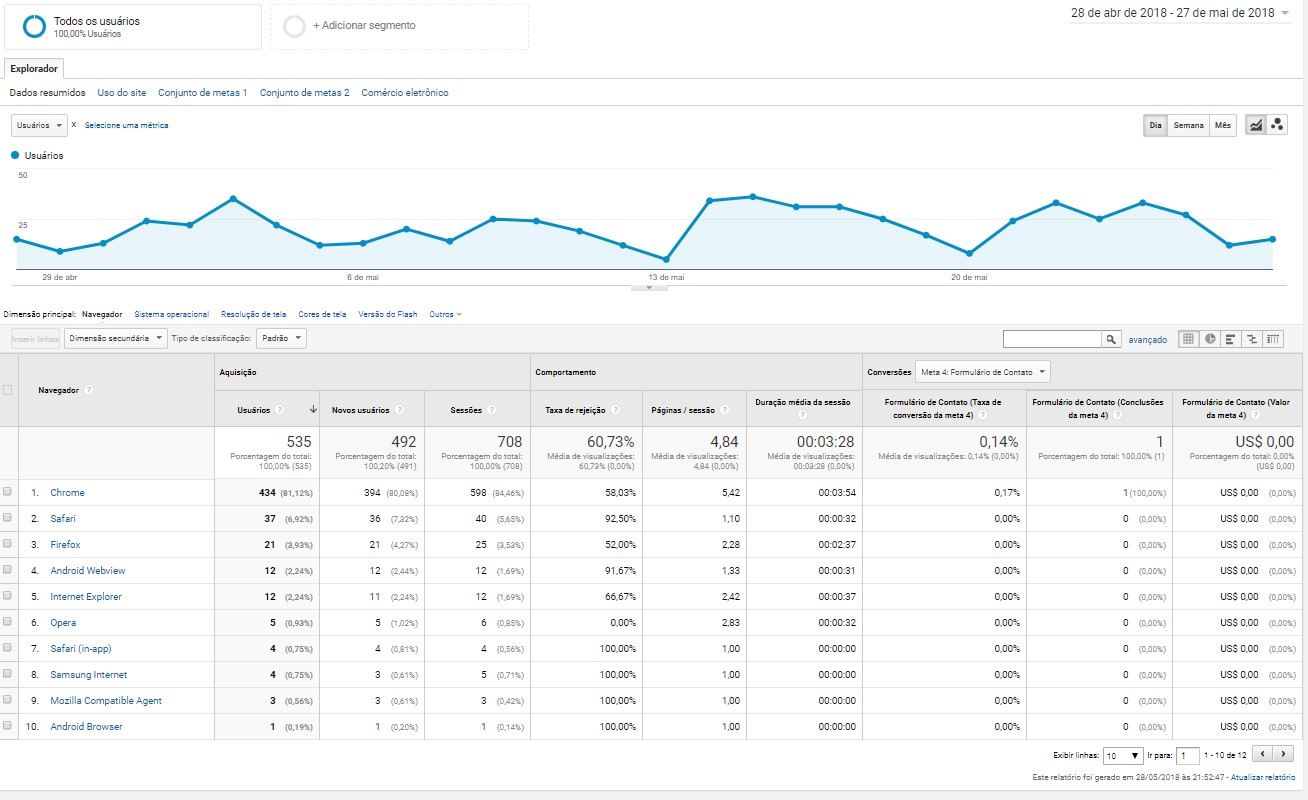Switch to the Uso do site tab
1308x800 pixels.
click(x=122, y=93)
